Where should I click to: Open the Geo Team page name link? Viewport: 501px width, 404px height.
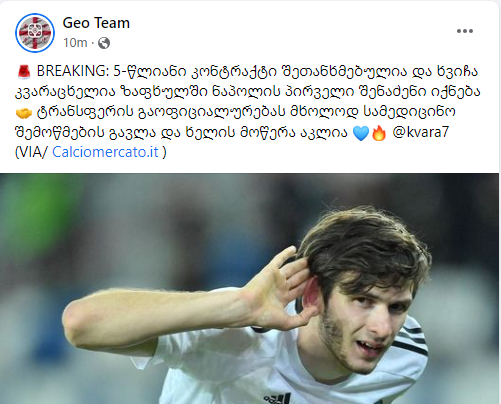(96, 23)
